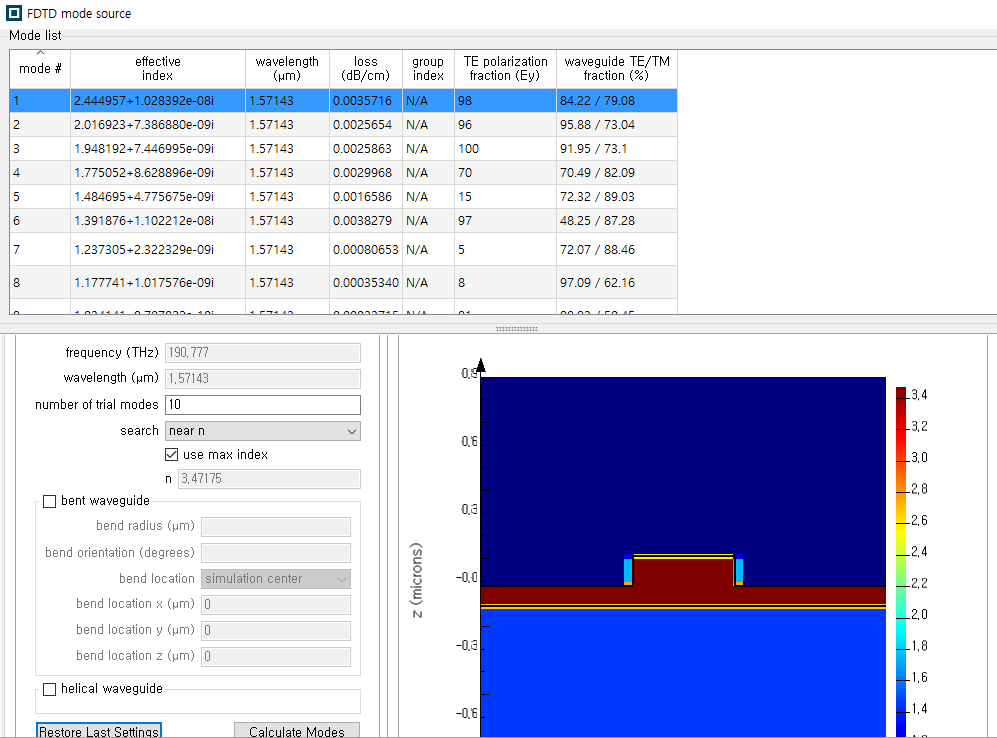Viewport: 997px width, 738px height.
Task: Click the TE polarization fraction header
Action: (505, 69)
